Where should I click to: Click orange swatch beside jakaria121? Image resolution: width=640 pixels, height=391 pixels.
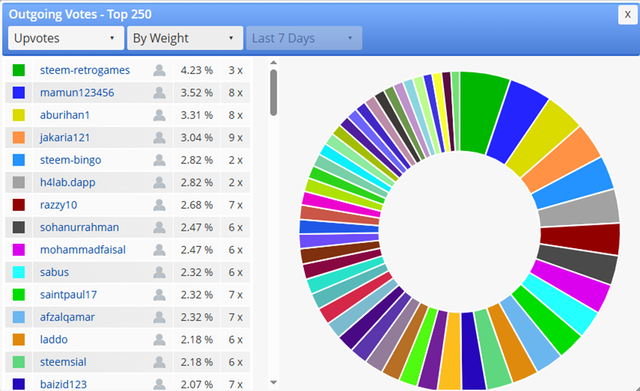coord(19,138)
